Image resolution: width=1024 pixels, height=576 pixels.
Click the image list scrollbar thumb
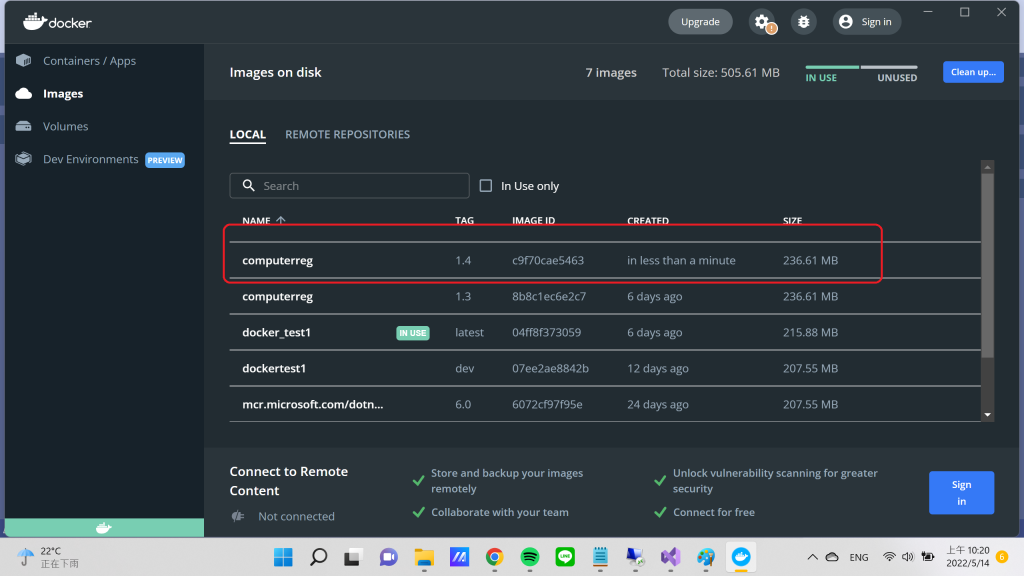tap(987, 265)
